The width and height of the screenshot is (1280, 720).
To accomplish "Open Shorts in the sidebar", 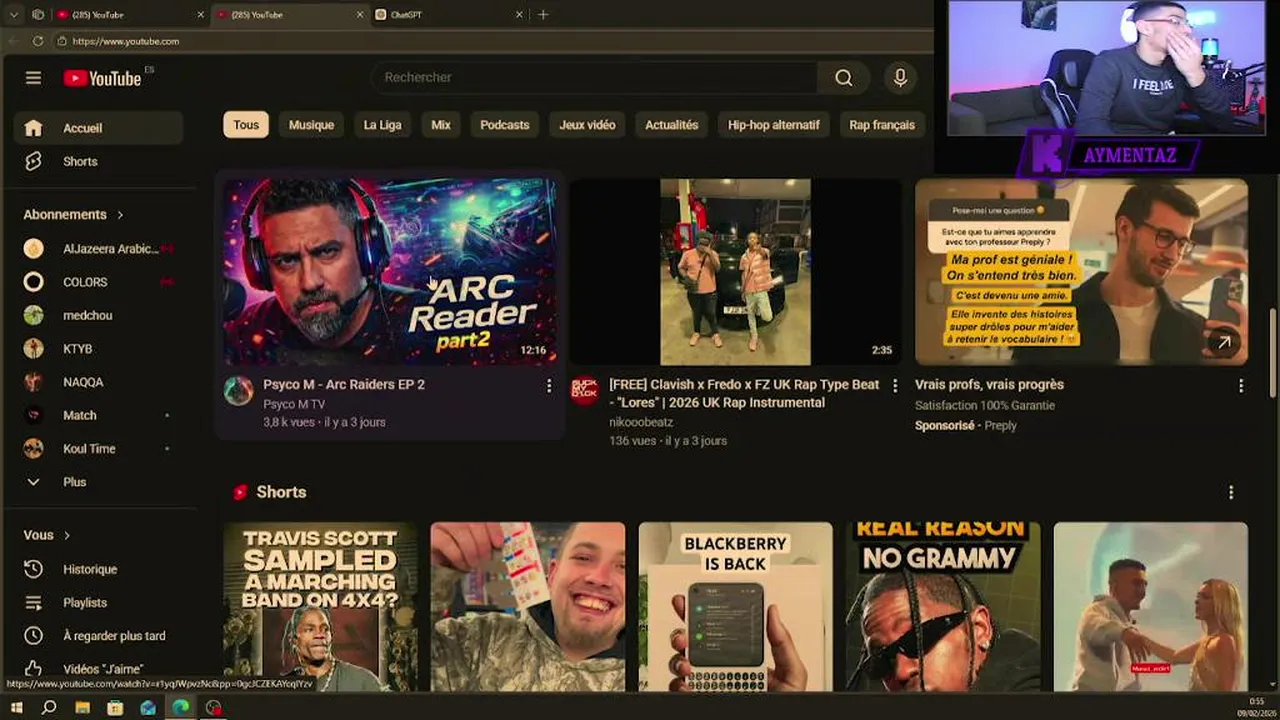I will point(98,161).
